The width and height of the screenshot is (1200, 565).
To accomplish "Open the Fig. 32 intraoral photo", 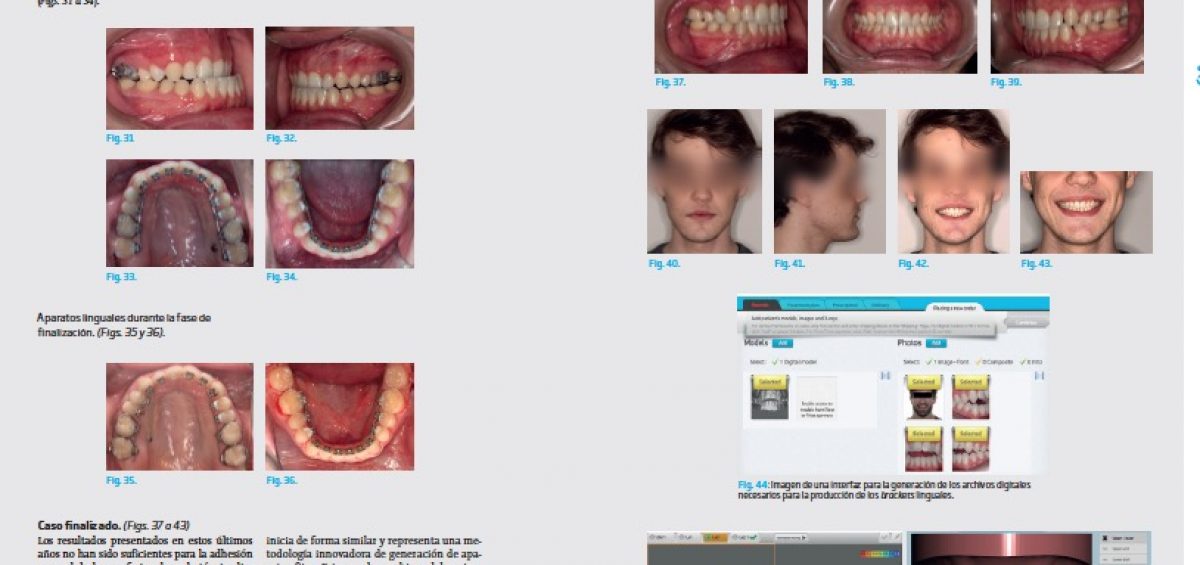I will (x=340, y=79).
